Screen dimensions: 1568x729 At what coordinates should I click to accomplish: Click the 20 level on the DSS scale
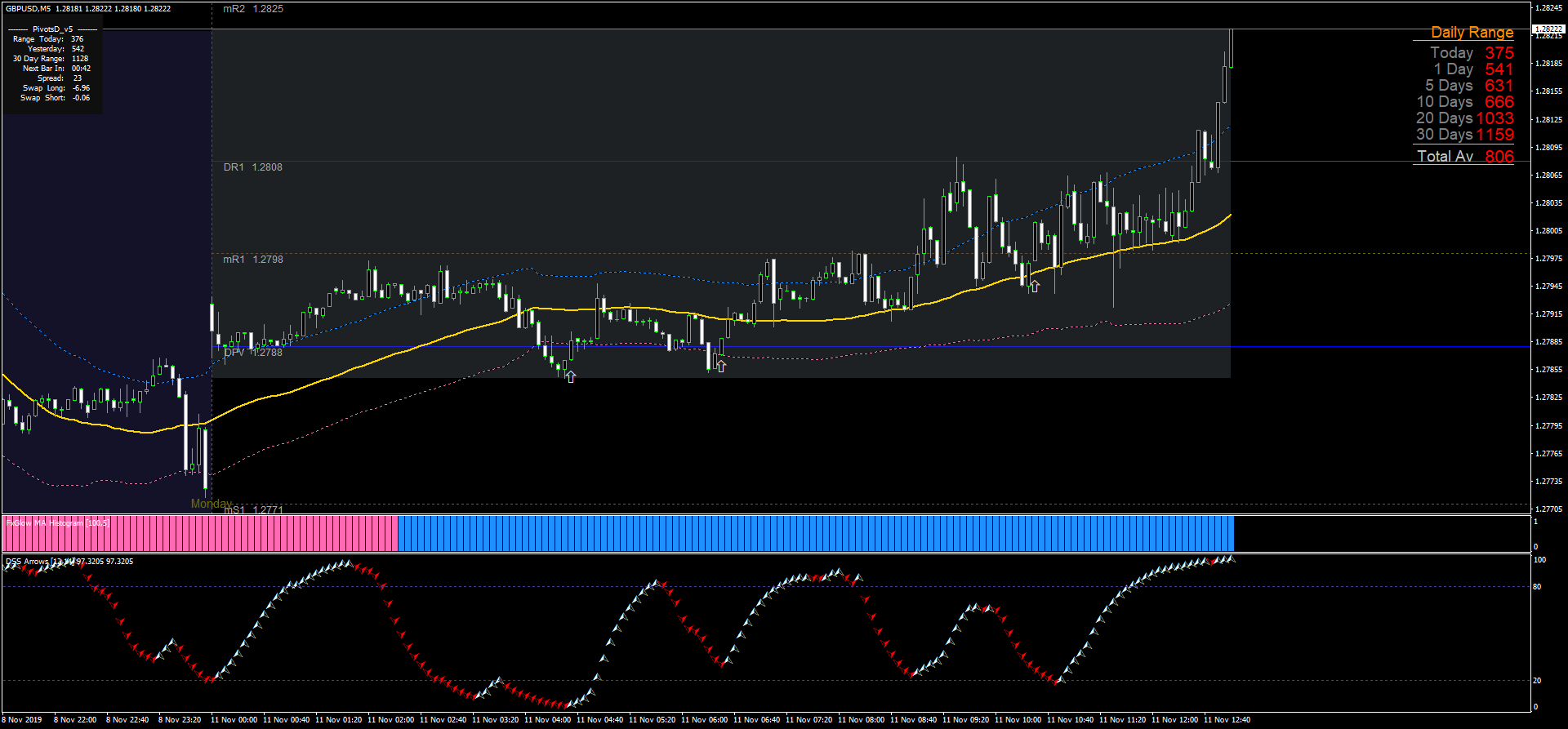pyautogui.click(x=1538, y=681)
